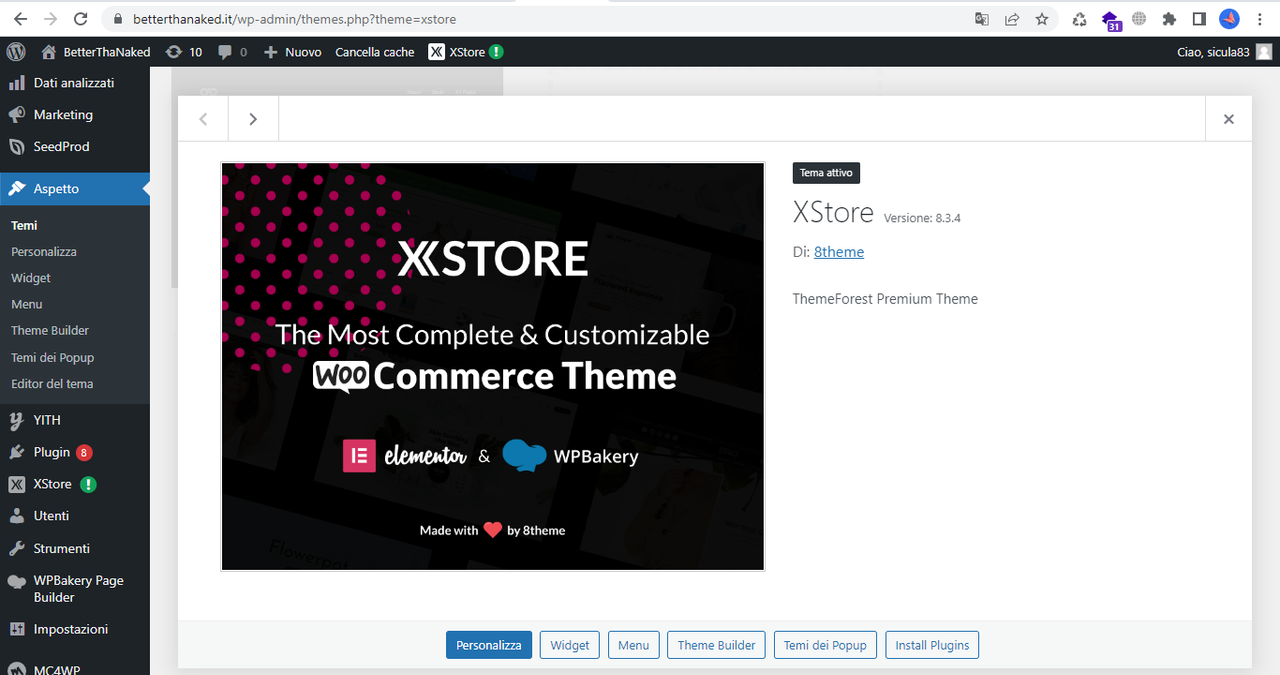Image resolution: width=1280 pixels, height=675 pixels.
Task: Open Temi dei Popup in sidebar
Action: pyautogui.click(x=52, y=357)
